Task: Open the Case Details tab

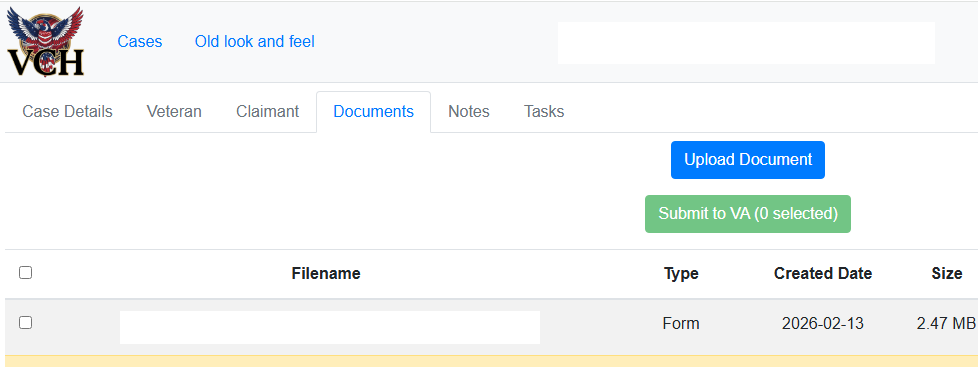Action: tap(67, 112)
